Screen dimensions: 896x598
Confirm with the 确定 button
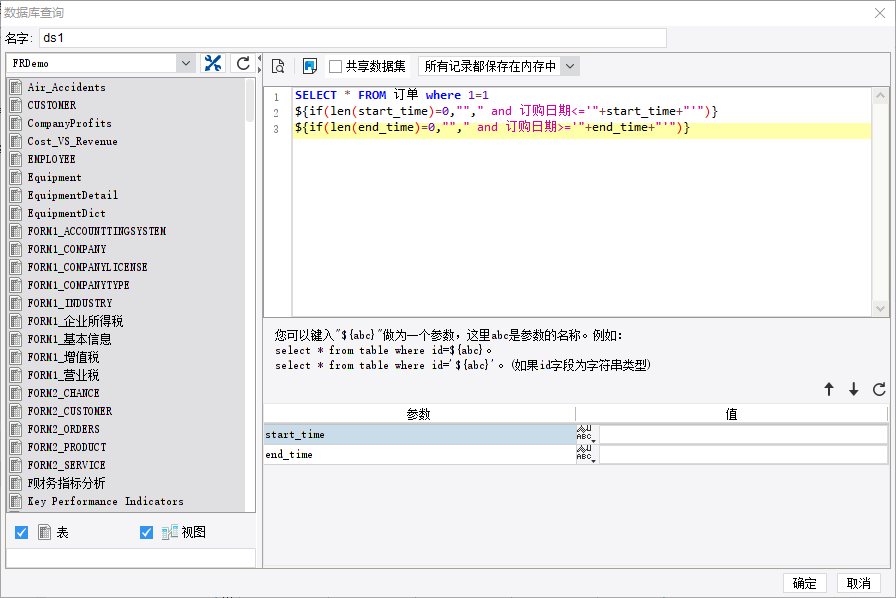tap(804, 583)
